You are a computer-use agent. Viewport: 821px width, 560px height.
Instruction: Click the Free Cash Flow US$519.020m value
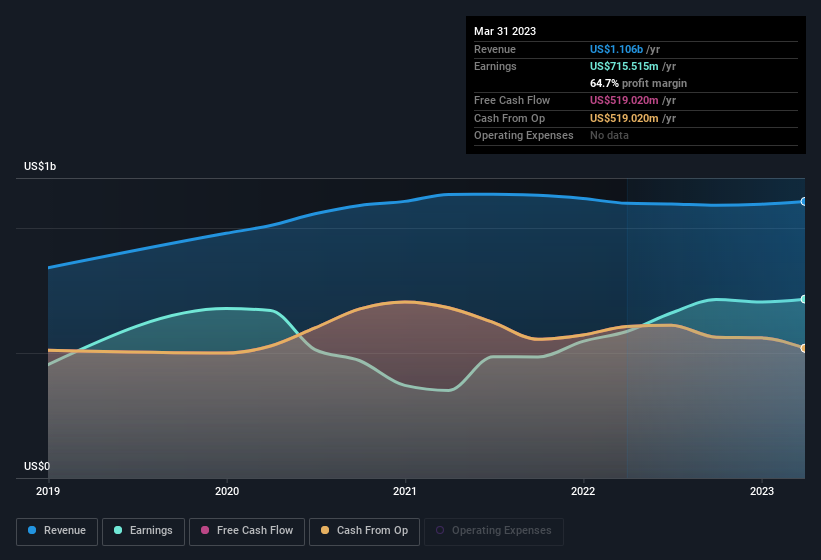pos(624,100)
